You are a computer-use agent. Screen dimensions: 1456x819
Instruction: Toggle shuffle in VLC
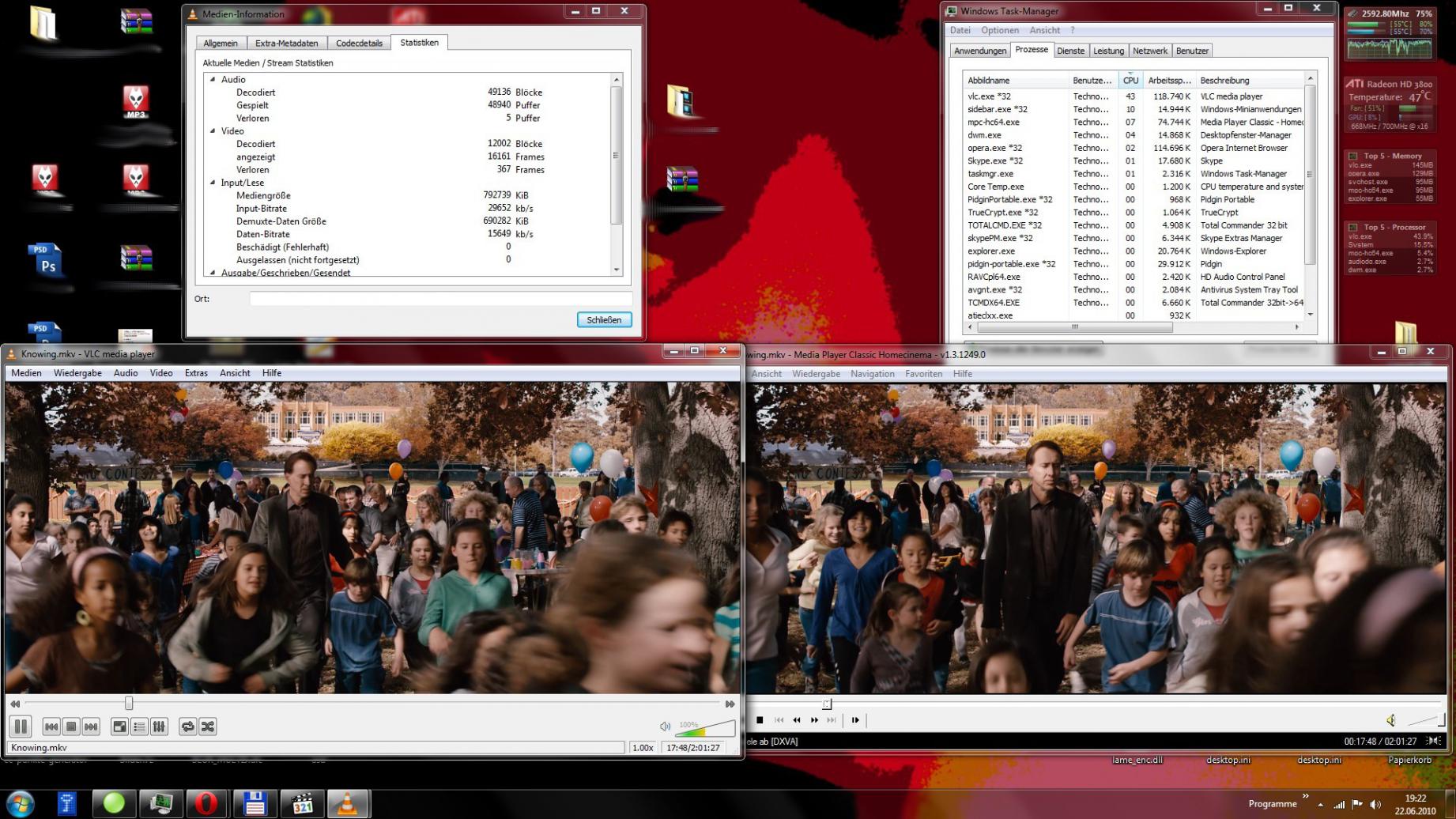(x=208, y=727)
